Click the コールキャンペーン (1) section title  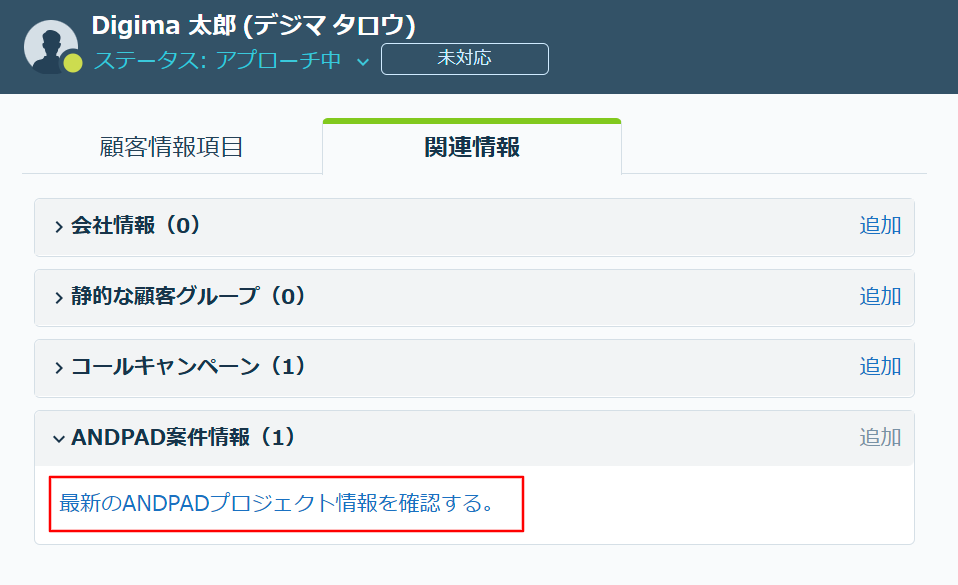coord(188,366)
